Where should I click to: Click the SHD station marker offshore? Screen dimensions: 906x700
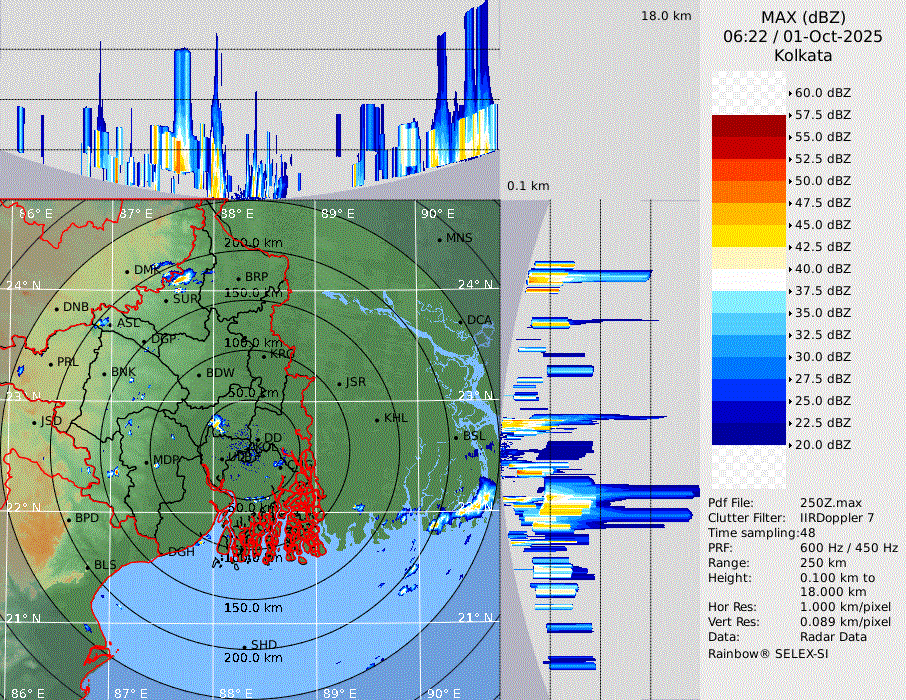click(244, 645)
